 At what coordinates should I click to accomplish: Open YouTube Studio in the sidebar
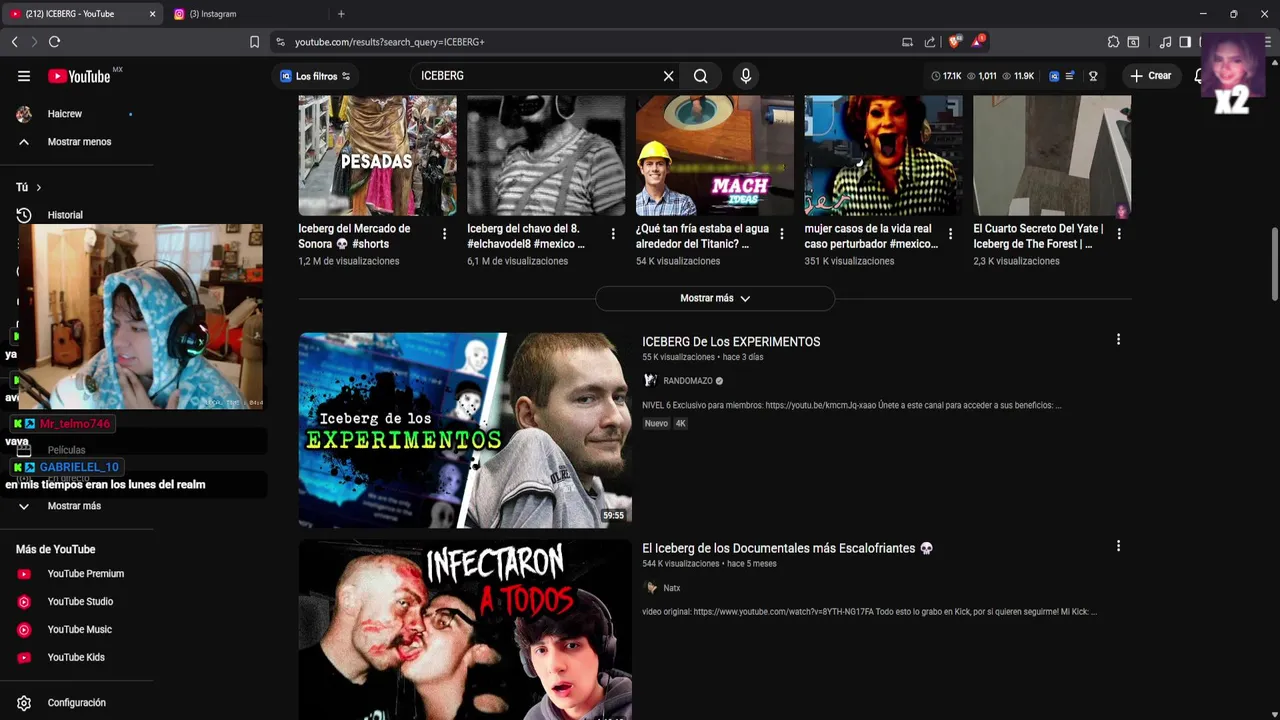click(x=80, y=602)
